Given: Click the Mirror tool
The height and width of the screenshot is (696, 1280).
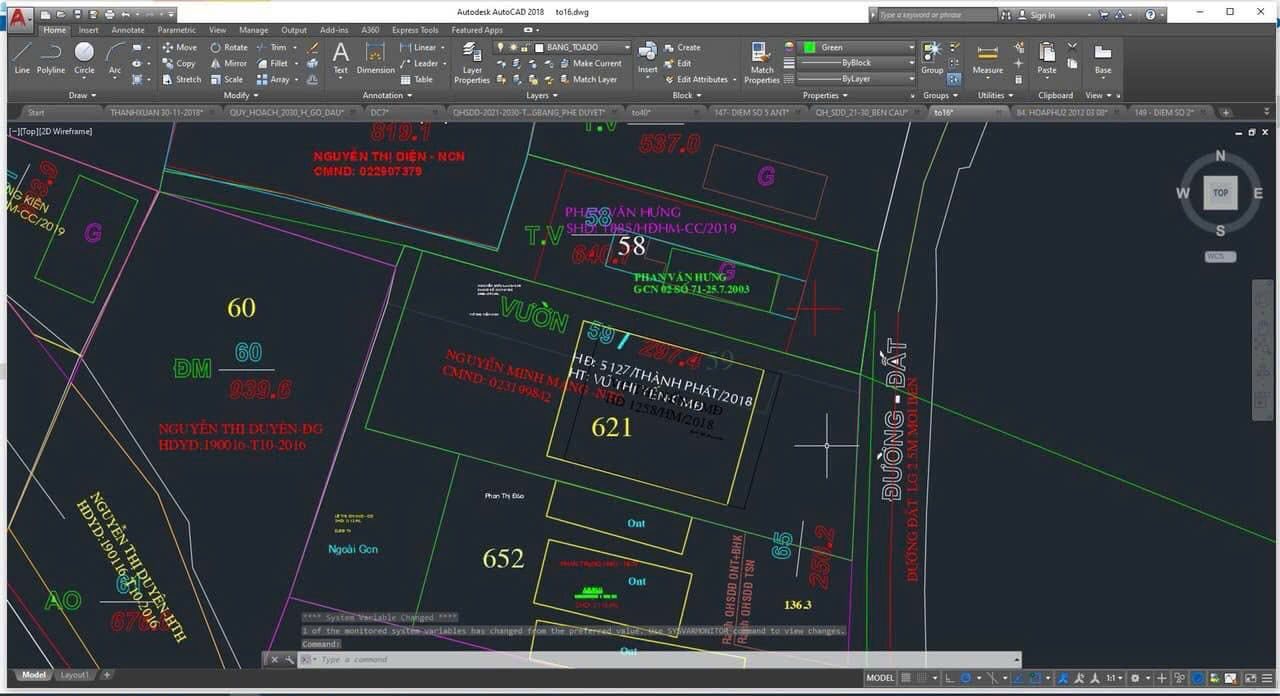Looking at the screenshot, I should click(x=228, y=63).
